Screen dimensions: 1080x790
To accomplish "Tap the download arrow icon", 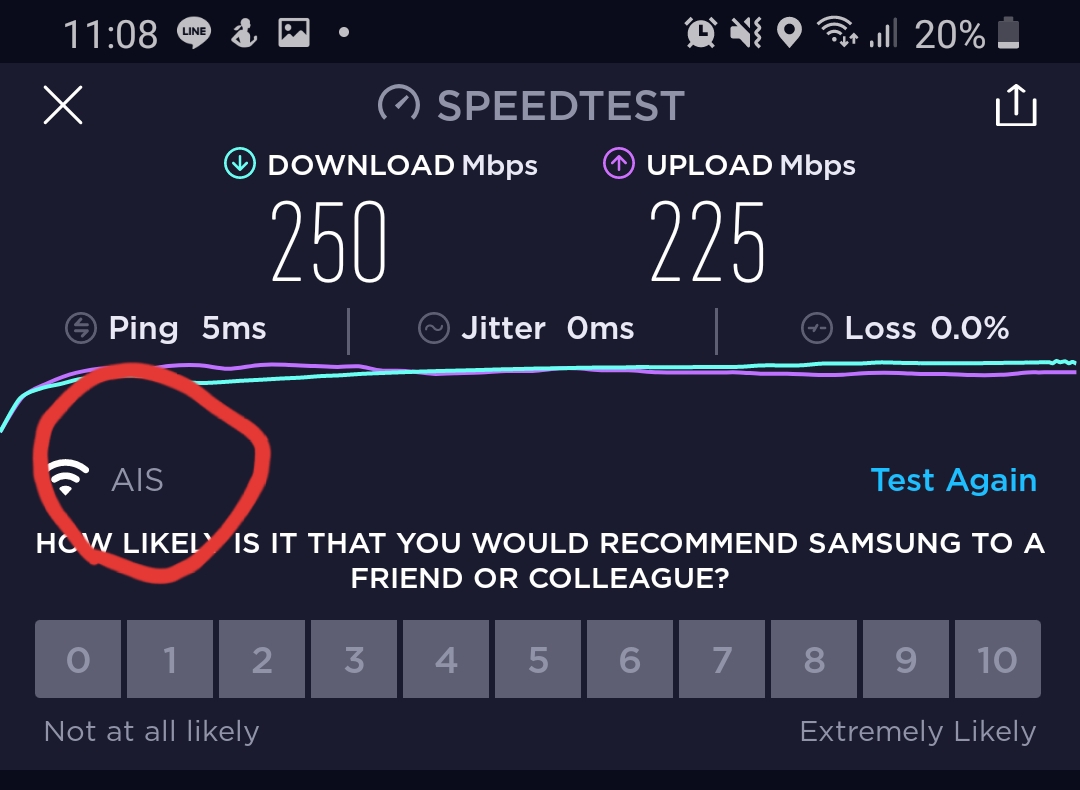I will pyautogui.click(x=240, y=164).
